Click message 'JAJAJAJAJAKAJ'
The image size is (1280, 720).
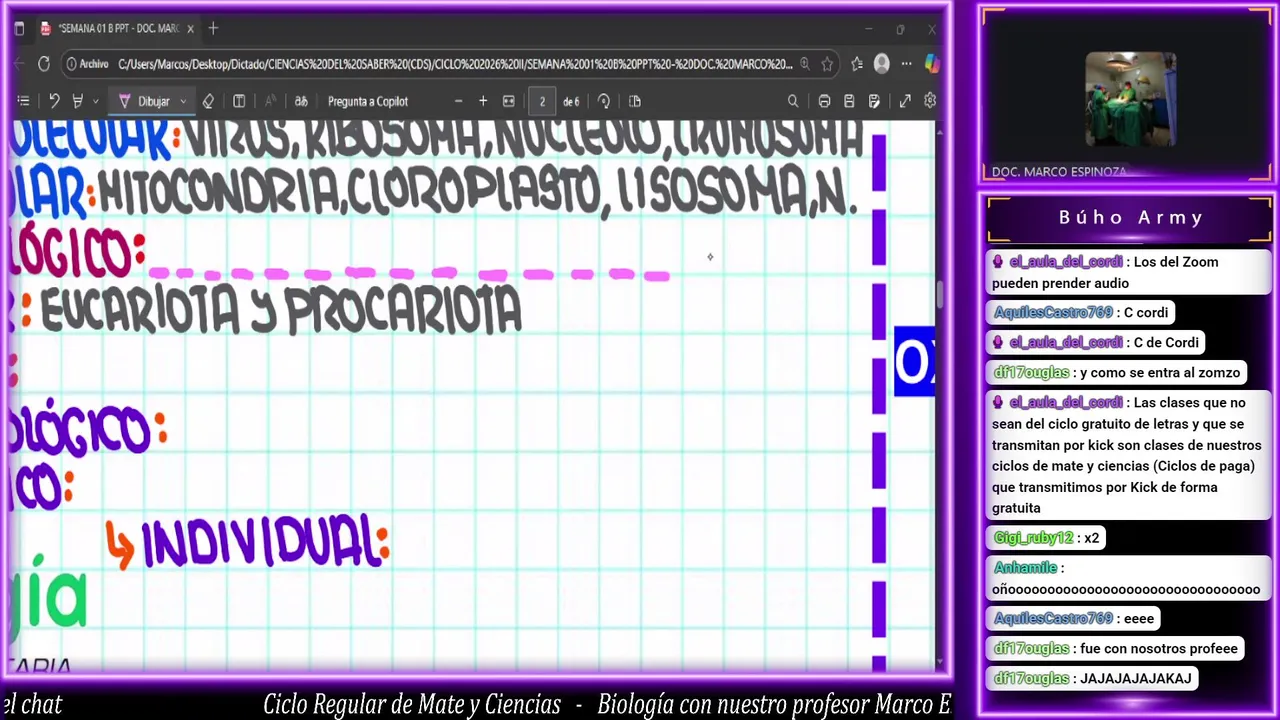tap(1136, 678)
